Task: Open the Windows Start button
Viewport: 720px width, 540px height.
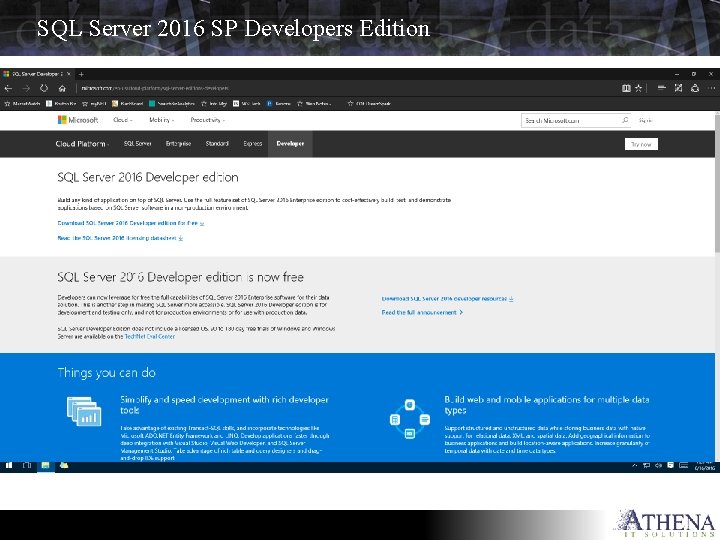Action: point(9,466)
